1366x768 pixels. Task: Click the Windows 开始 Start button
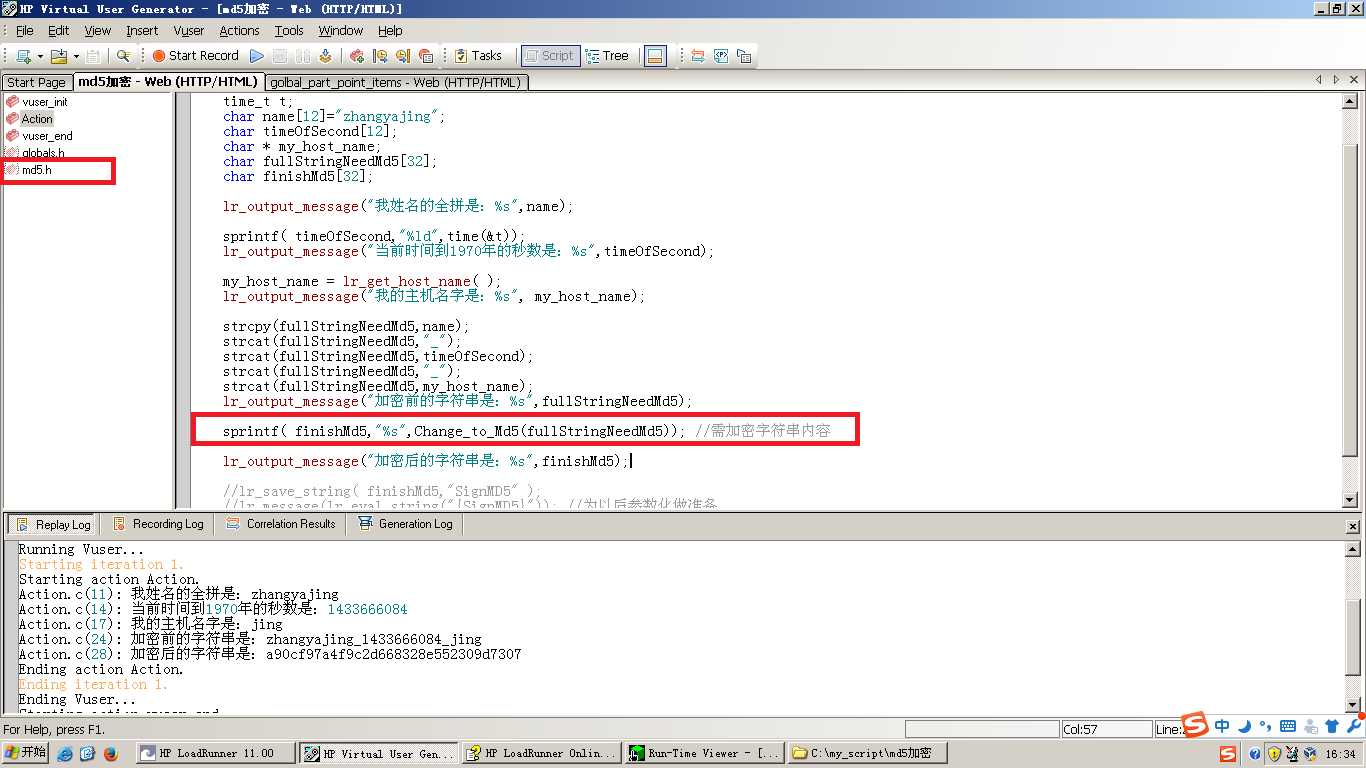(x=25, y=753)
